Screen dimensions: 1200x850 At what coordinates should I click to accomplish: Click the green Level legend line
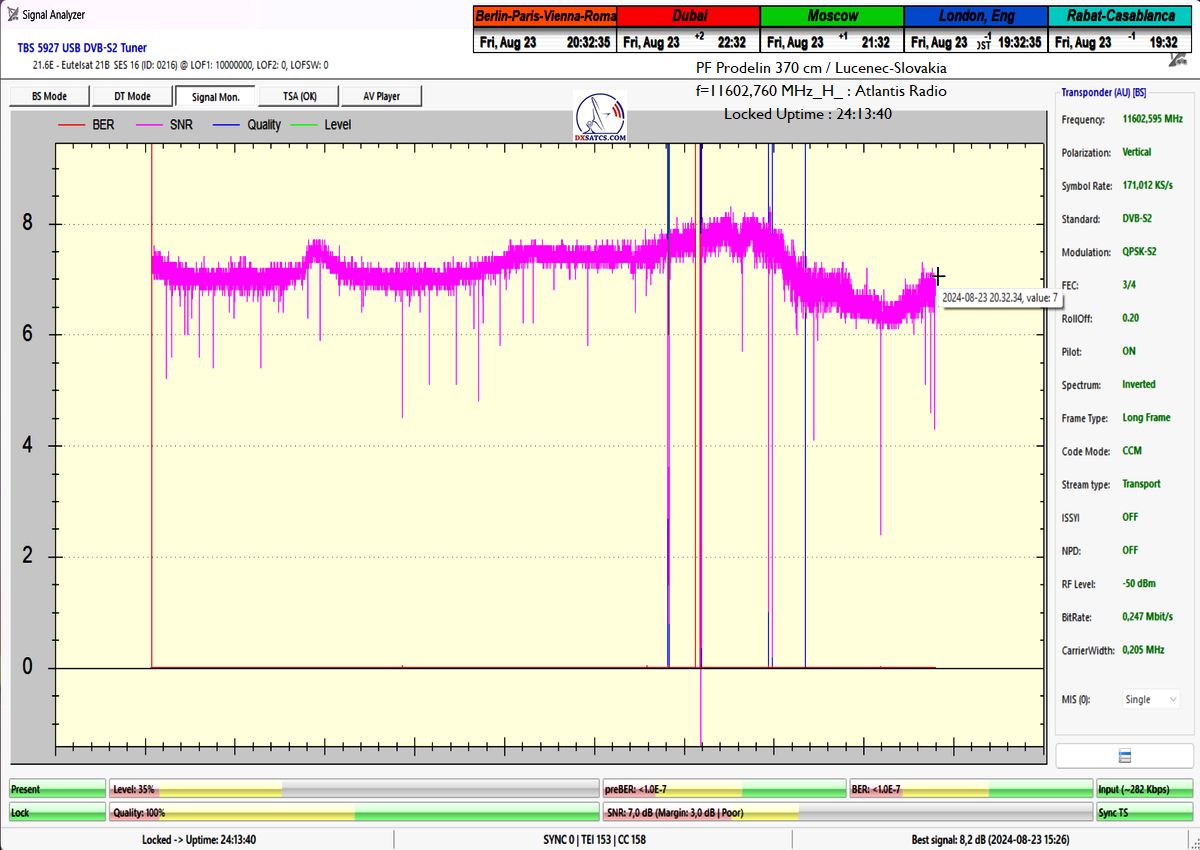tap(305, 125)
